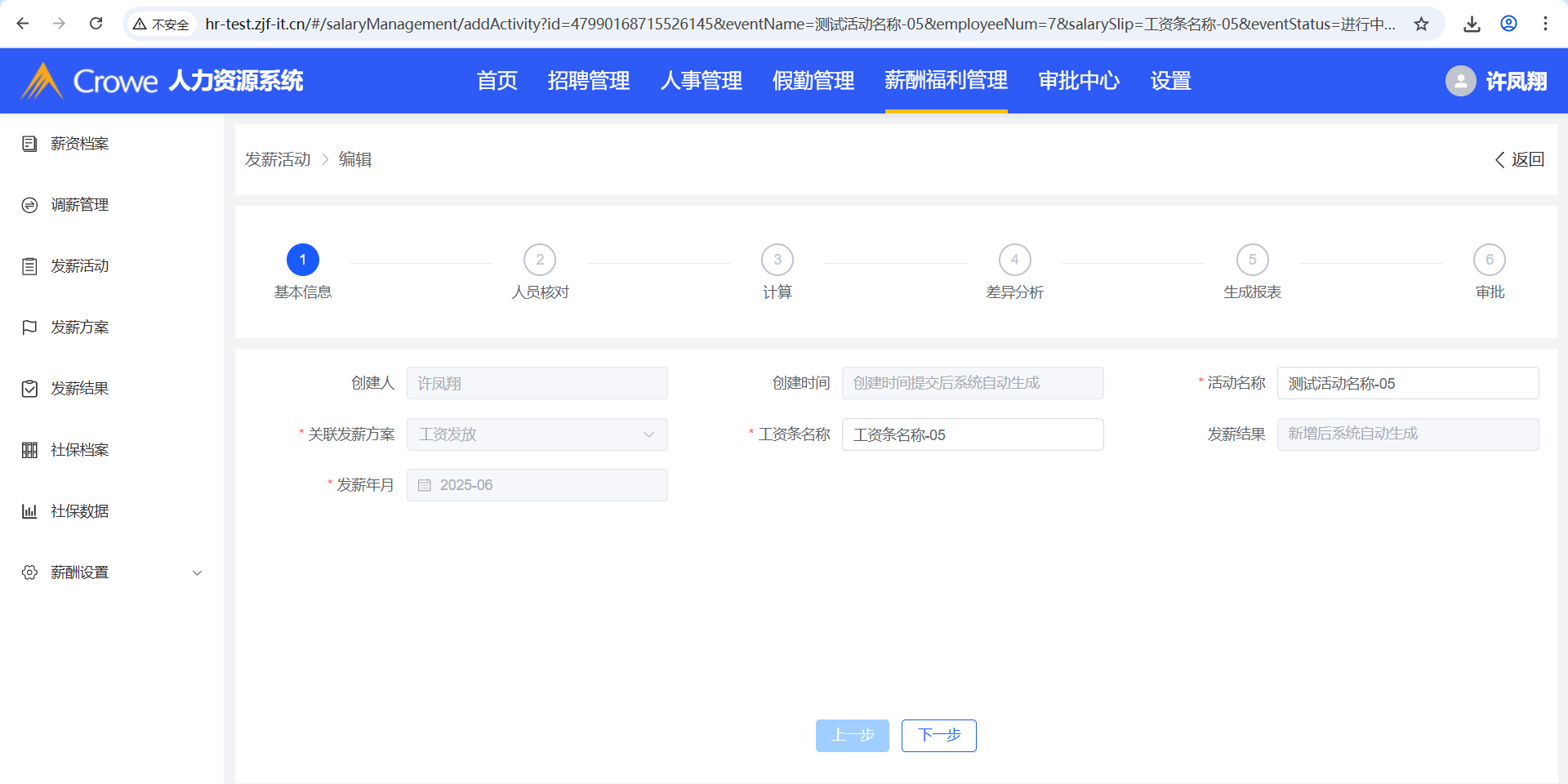The width and height of the screenshot is (1568, 784).
Task: Click the 发薪方案 flag icon
Action: coord(29,327)
